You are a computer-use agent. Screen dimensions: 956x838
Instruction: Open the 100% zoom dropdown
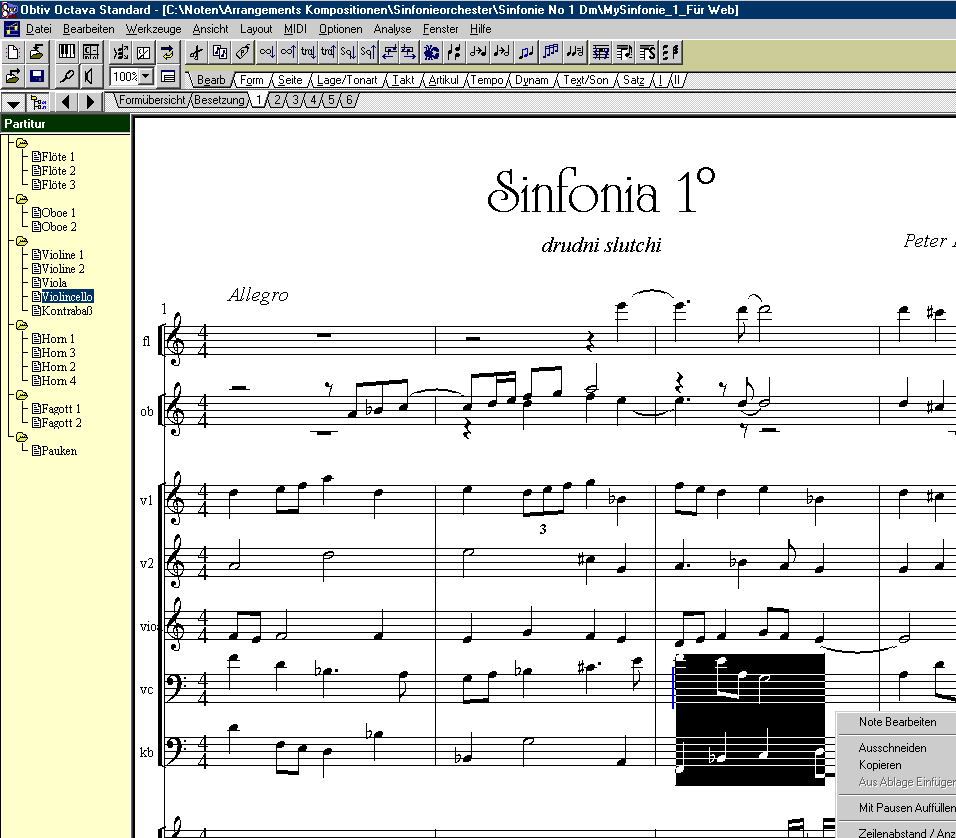145,76
